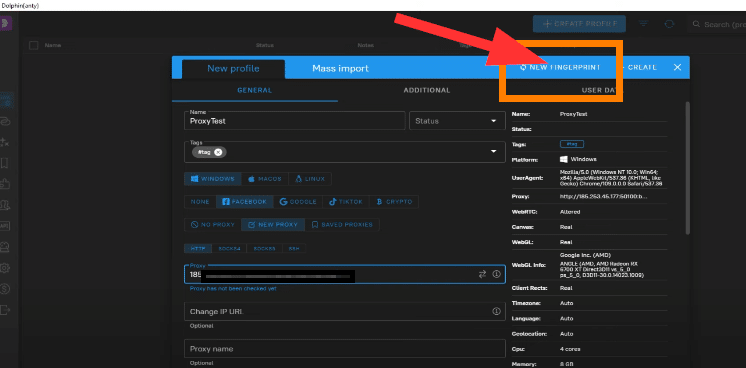Choose Crypto as the site type
Image resolution: width=746 pixels, height=368 pixels.
(394, 202)
